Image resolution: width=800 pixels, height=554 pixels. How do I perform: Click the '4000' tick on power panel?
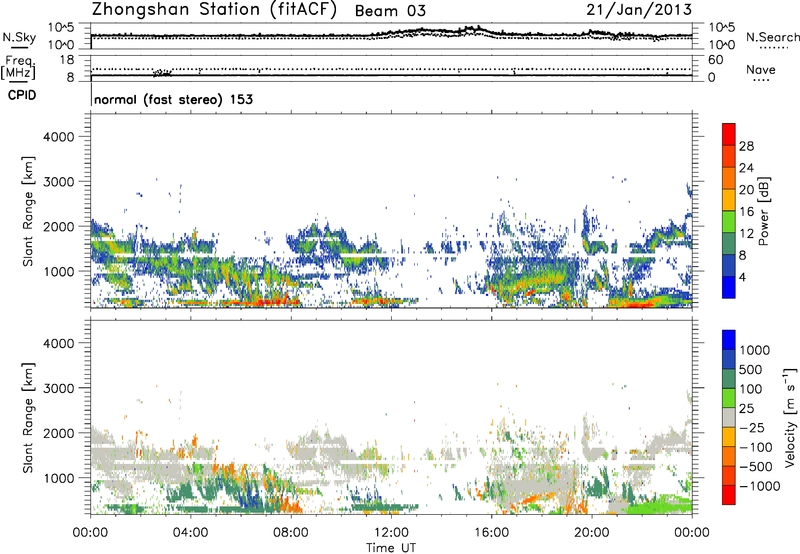[x=59, y=137]
